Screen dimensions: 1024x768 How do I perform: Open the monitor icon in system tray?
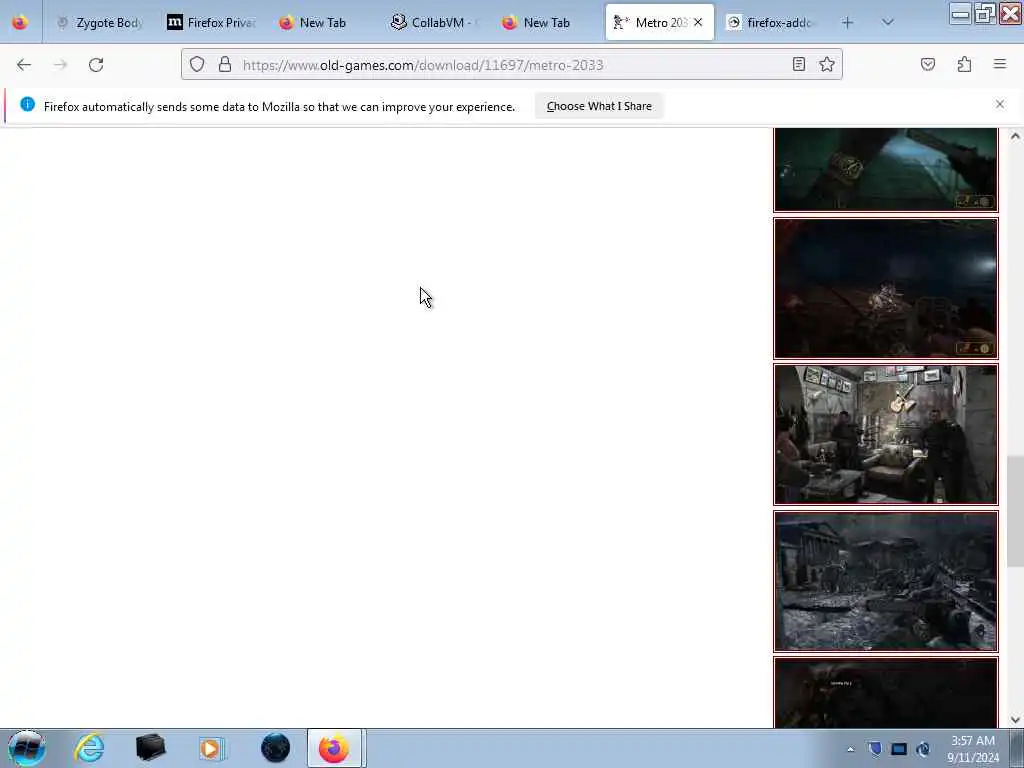[899, 749]
